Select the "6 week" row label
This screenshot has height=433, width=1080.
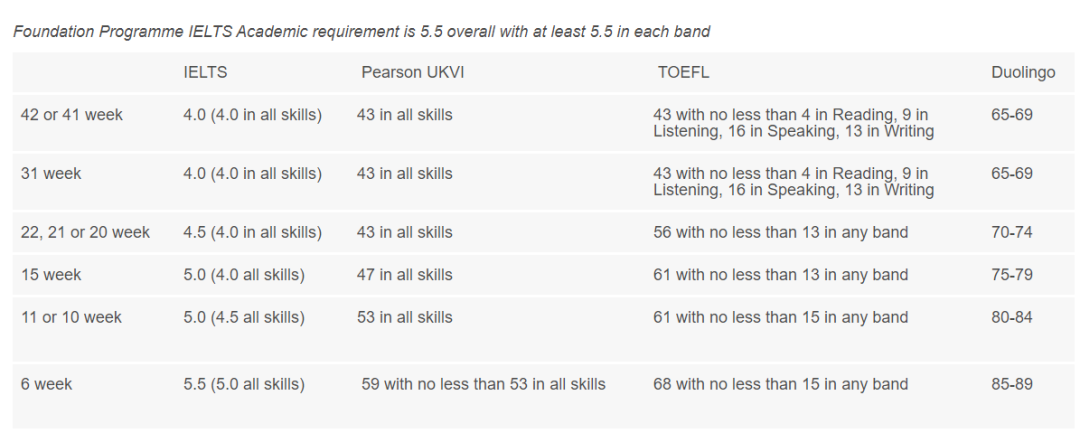click(x=47, y=384)
